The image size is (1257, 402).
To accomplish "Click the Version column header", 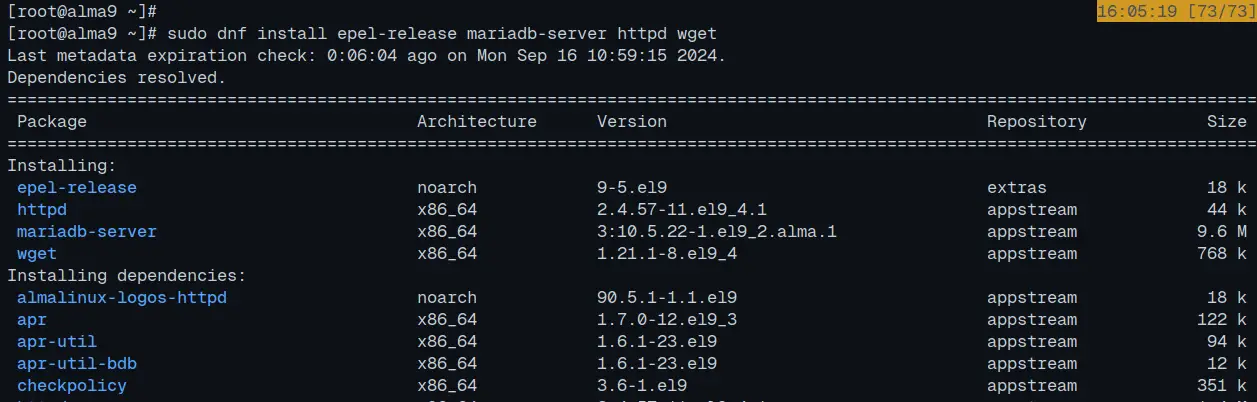I will [631, 122].
